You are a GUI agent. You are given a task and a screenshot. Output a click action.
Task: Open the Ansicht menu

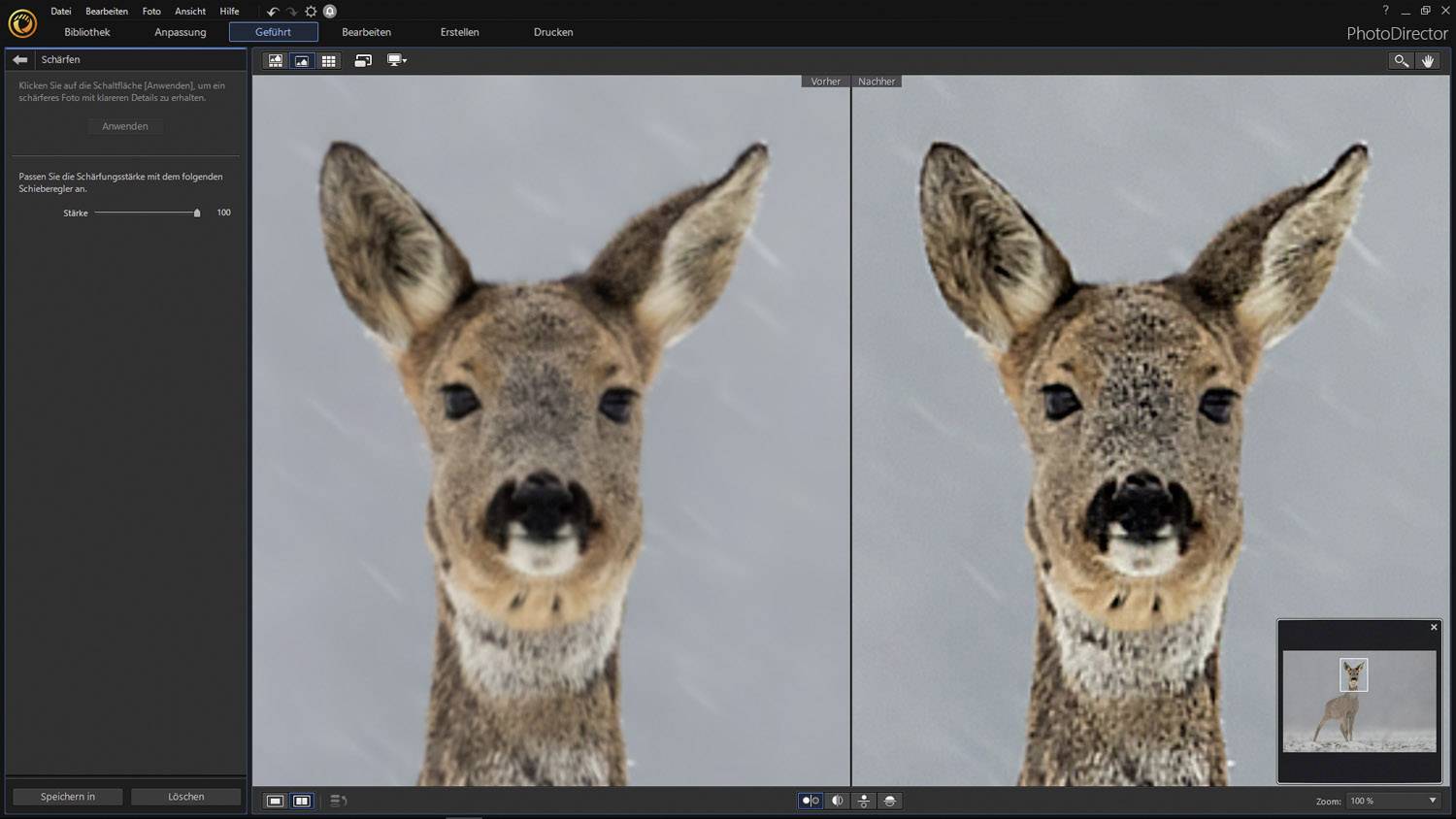coord(190,12)
